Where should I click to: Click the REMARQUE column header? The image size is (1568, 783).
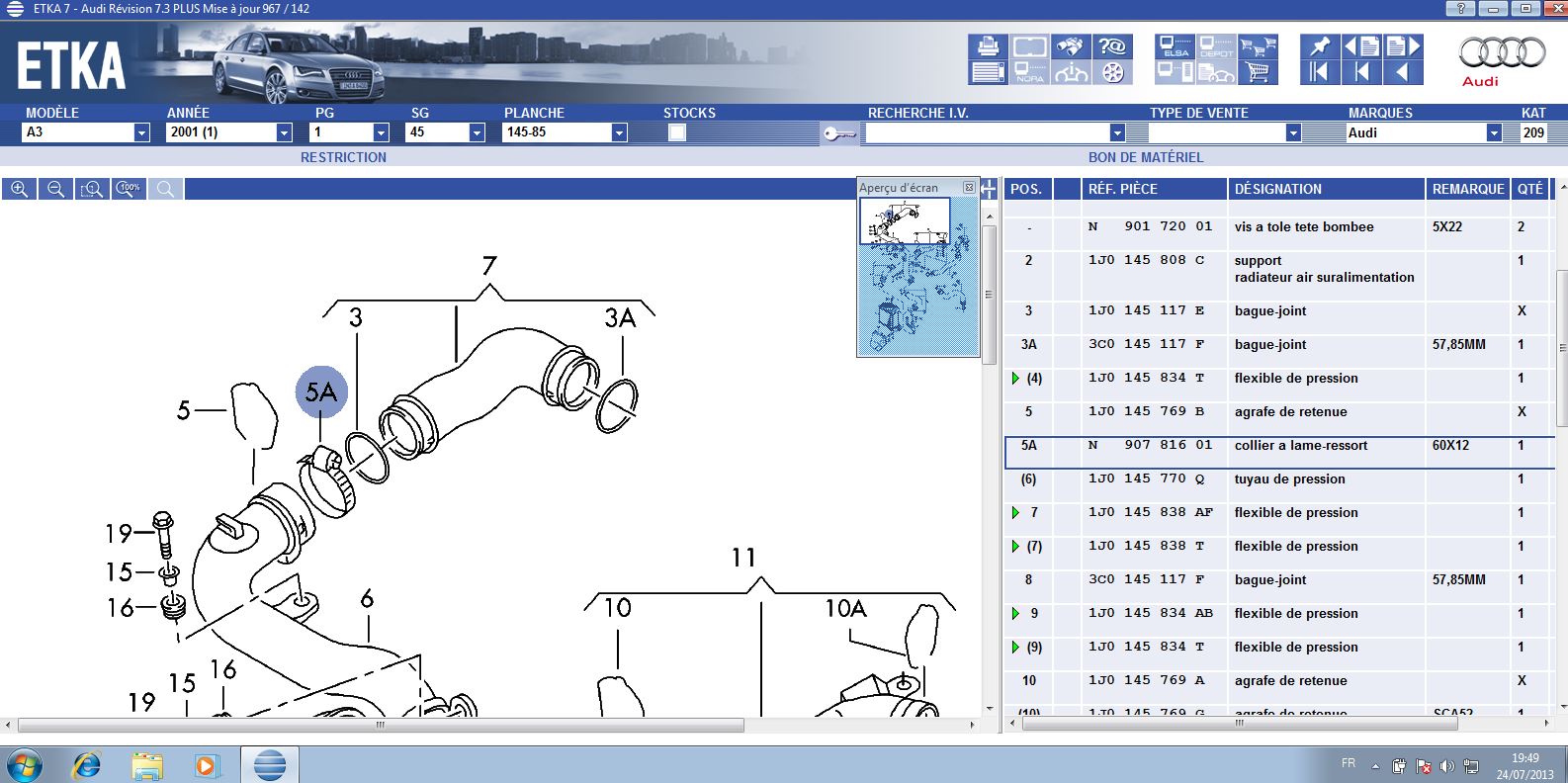tap(1468, 189)
